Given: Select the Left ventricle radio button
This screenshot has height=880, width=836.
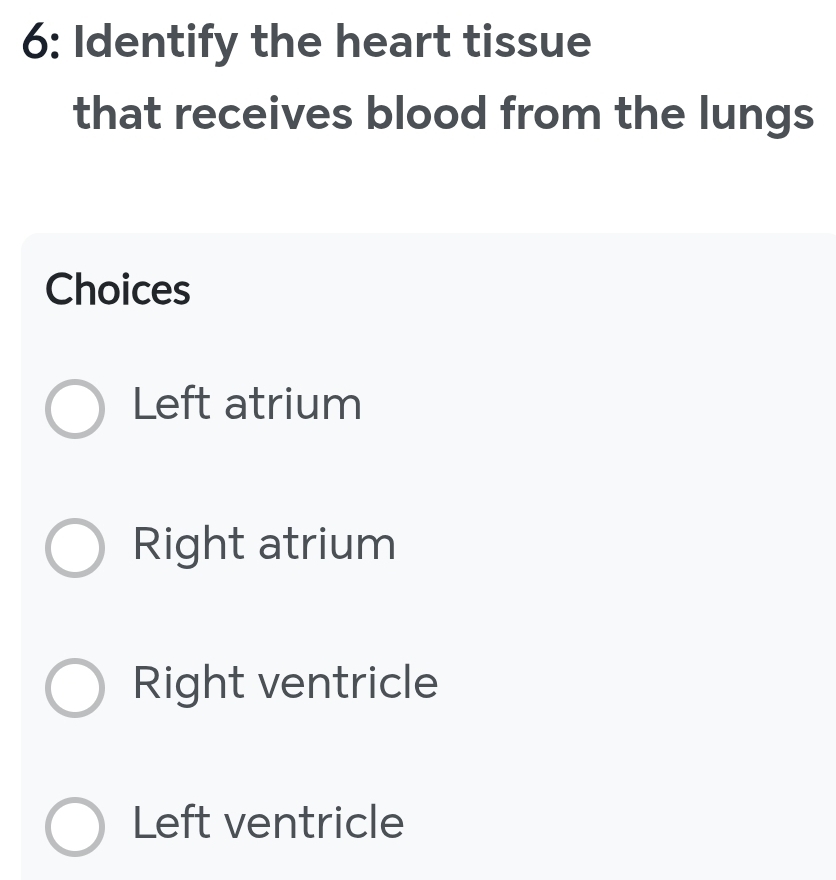Looking at the screenshot, I should tap(75, 827).
